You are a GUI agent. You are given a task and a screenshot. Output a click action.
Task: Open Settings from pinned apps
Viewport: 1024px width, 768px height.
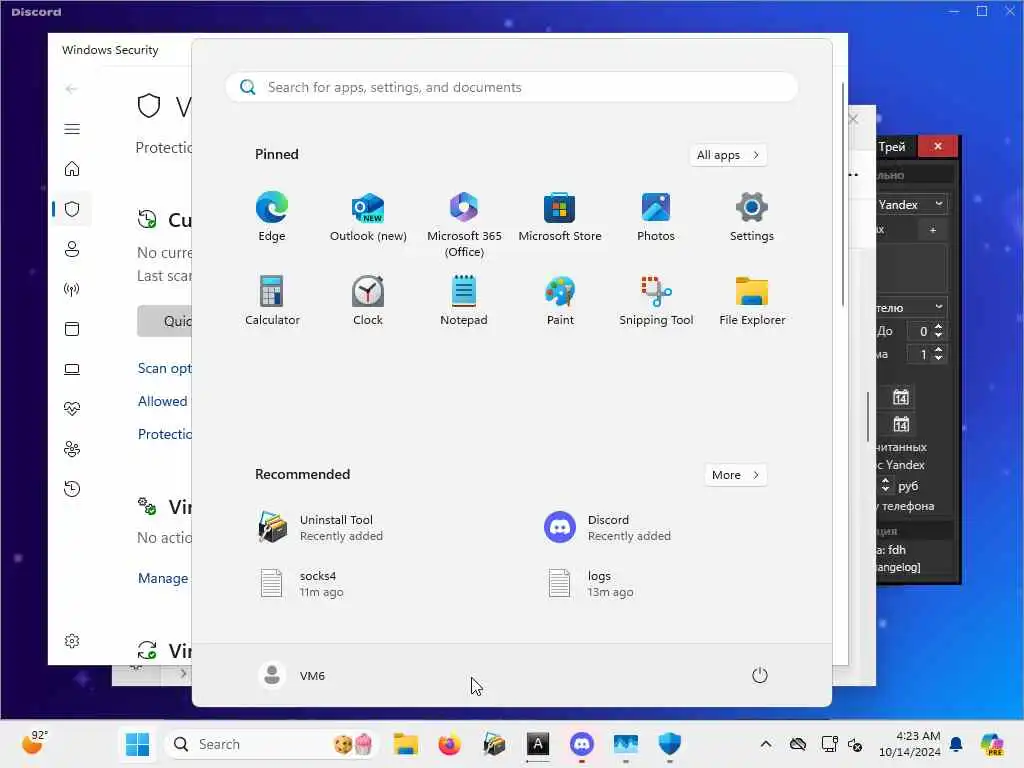click(x=752, y=217)
